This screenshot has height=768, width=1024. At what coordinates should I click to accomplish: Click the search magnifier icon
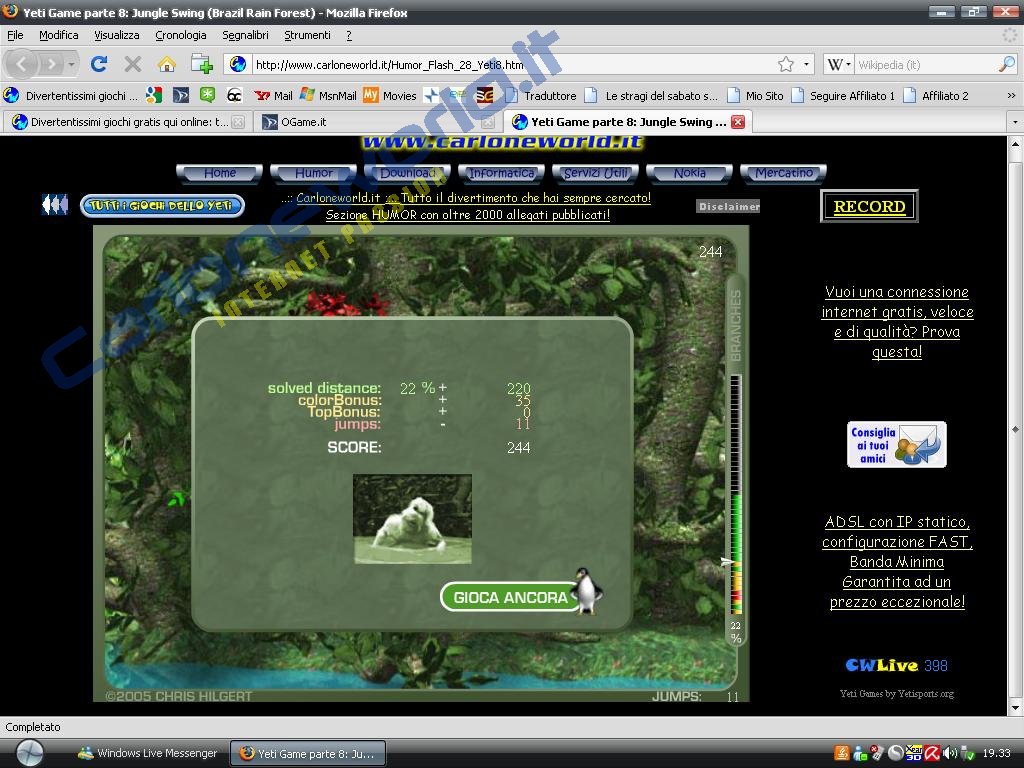point(1007,64)
